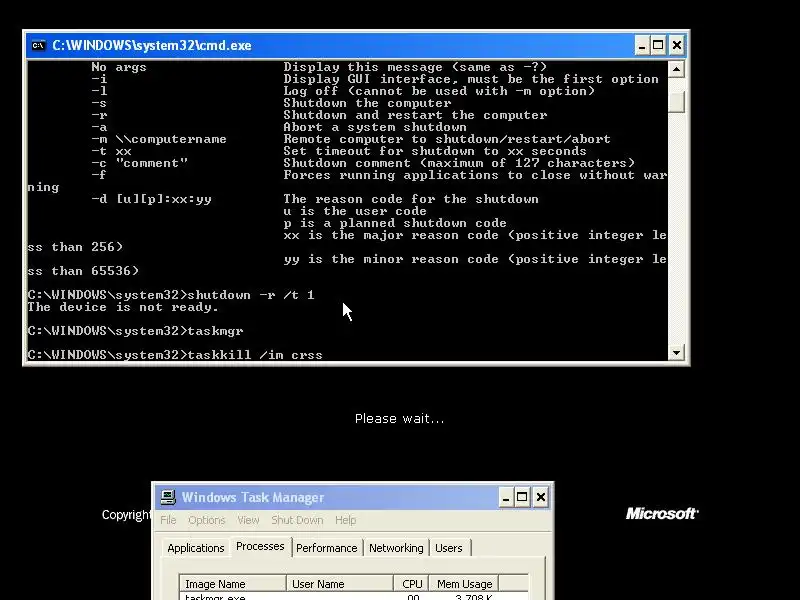Viewport: 800px width, 600px height.
Task: Sort by the User Name column header
Action: coord(339,584)
